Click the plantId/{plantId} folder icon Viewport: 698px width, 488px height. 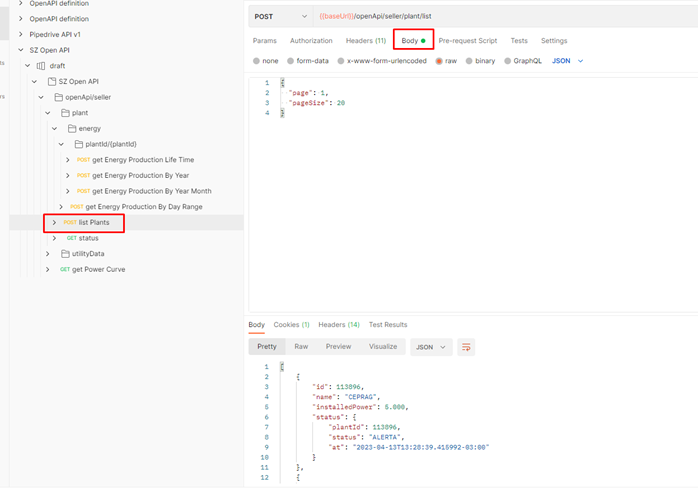pos(77,144)
